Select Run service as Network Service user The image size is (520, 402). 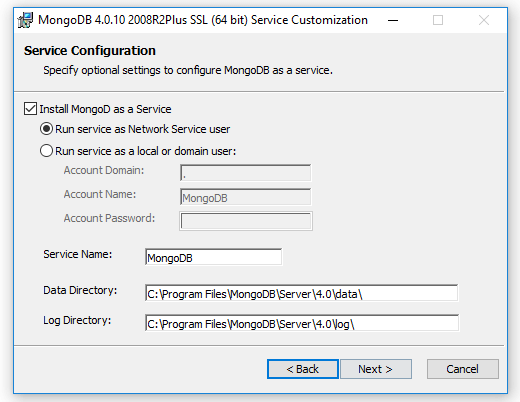click(x=46, y=129)
